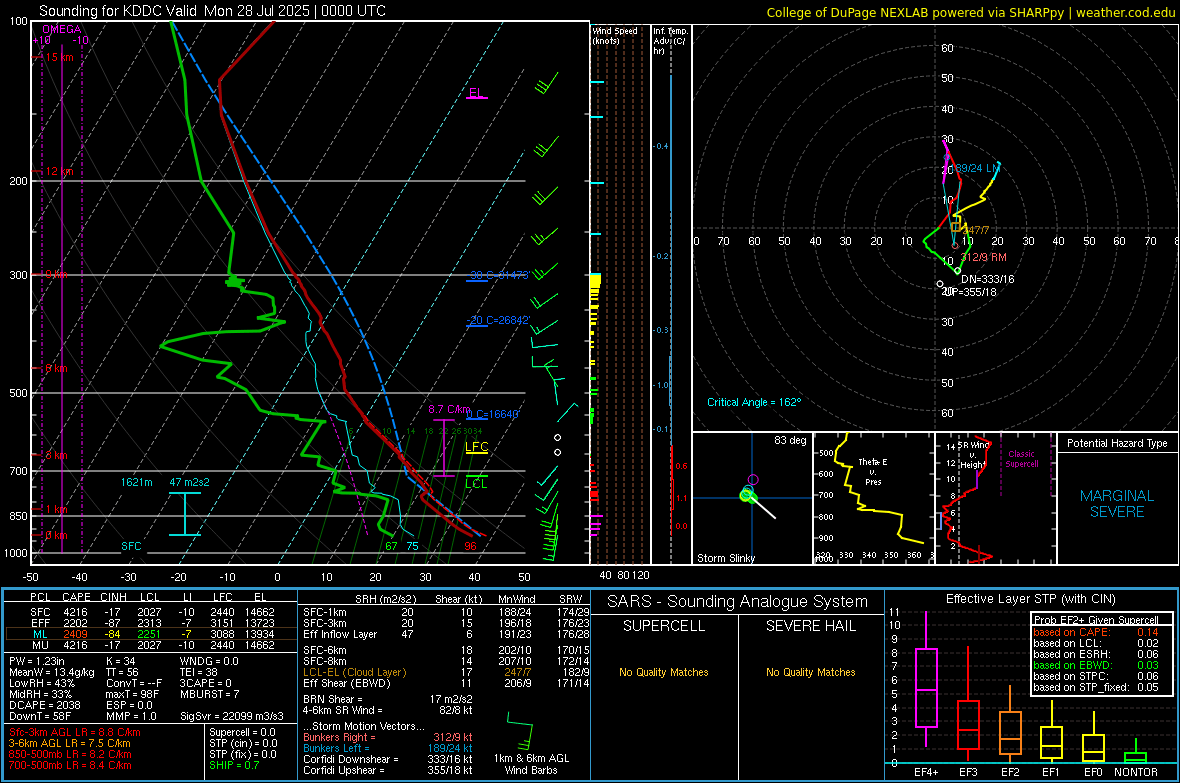
Task: Select the highlighted ML parcel row
Action: pyautogui.click(x=152, y=634)
